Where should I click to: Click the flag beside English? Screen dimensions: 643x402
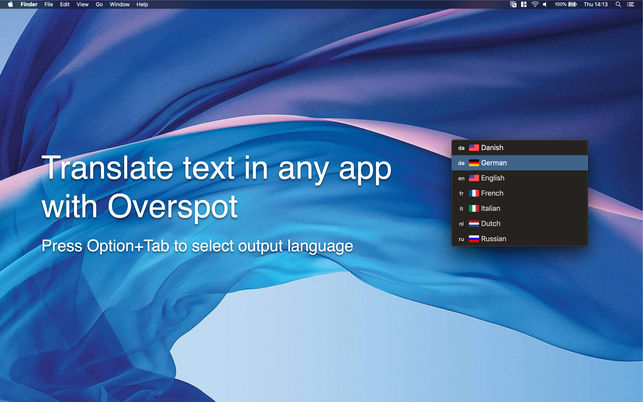(474, 178)
